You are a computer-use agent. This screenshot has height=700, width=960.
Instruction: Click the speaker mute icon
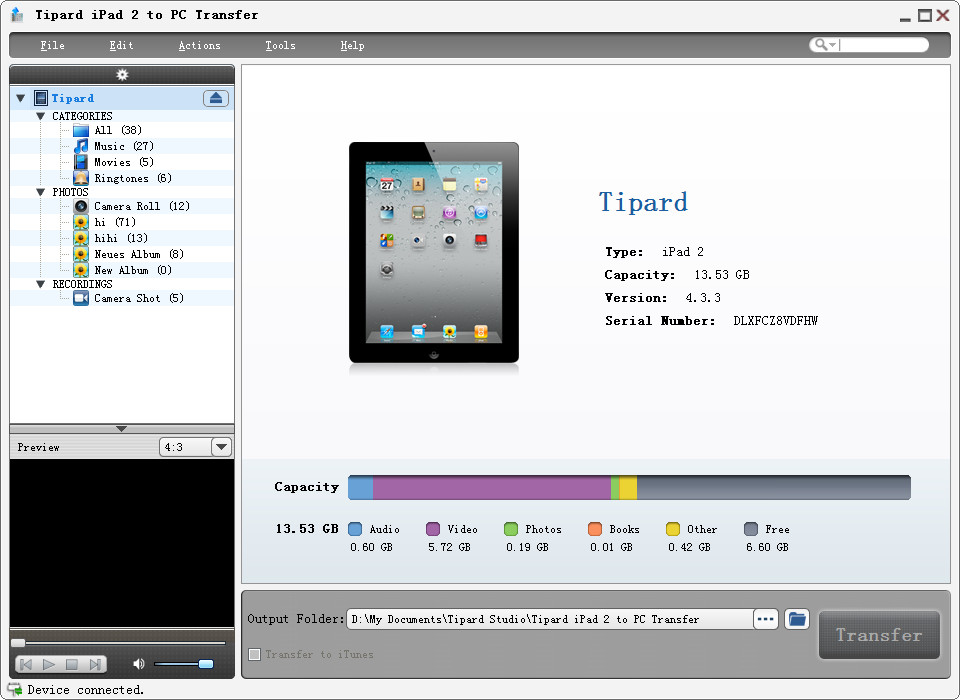pos(139,664)
